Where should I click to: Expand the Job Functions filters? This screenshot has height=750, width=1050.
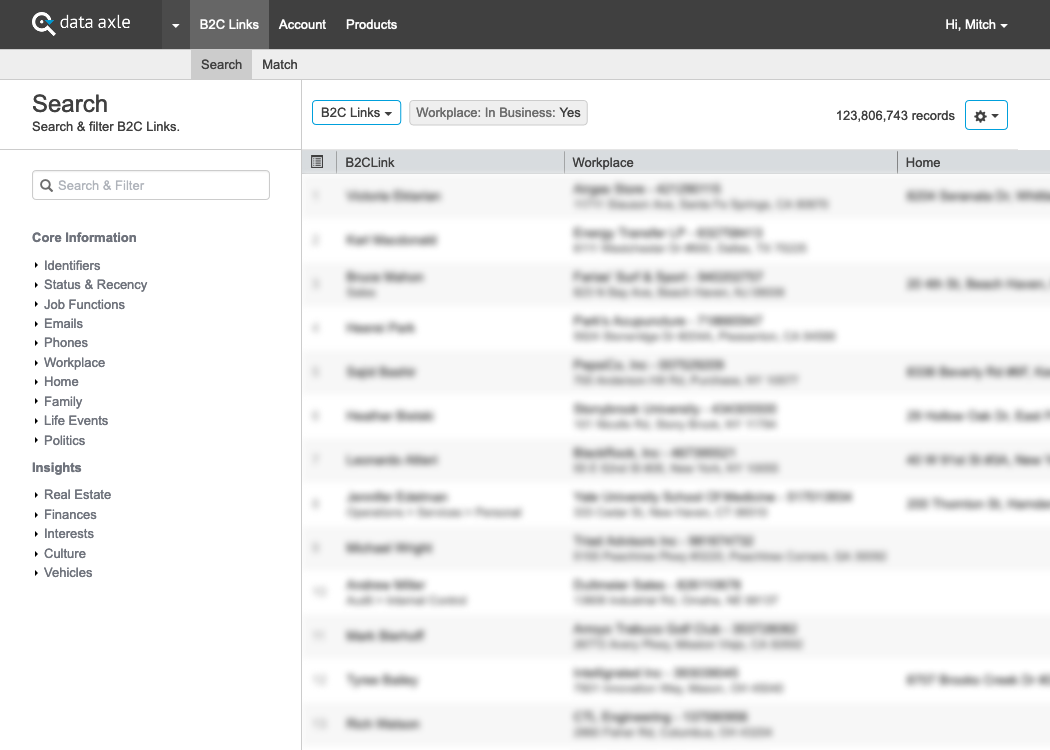point(84,305)
